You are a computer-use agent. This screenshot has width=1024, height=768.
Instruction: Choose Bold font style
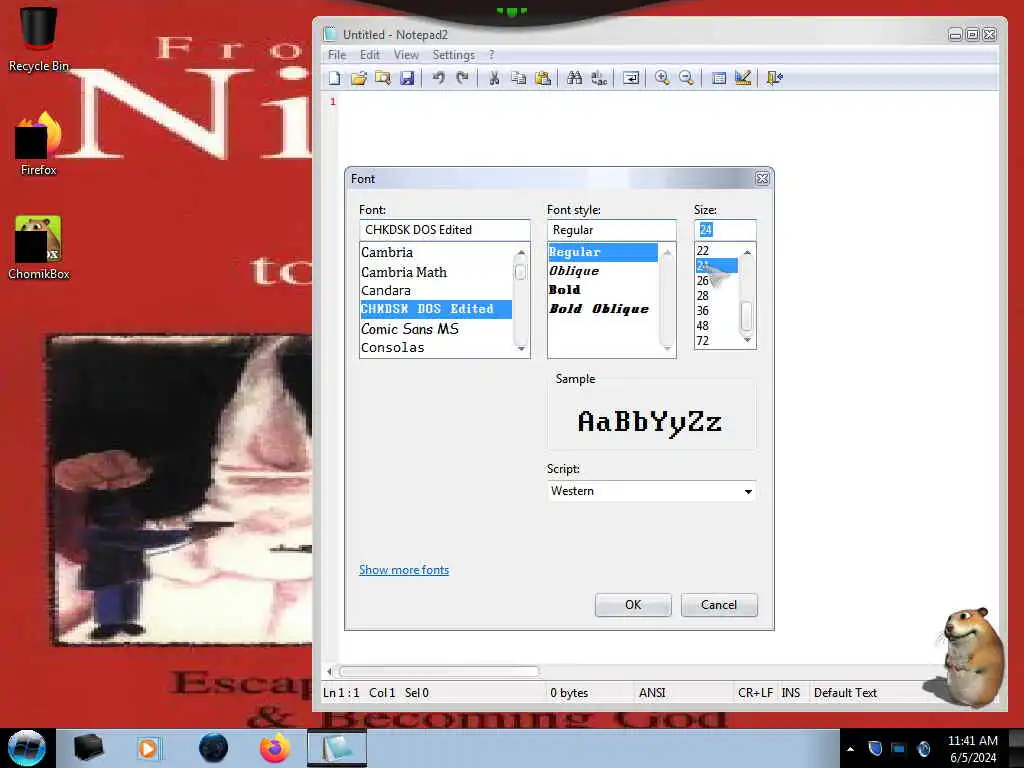[603, 290]
